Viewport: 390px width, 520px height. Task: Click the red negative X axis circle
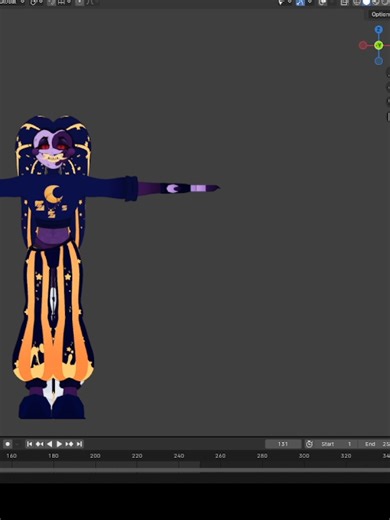click(x=363, y=45)
